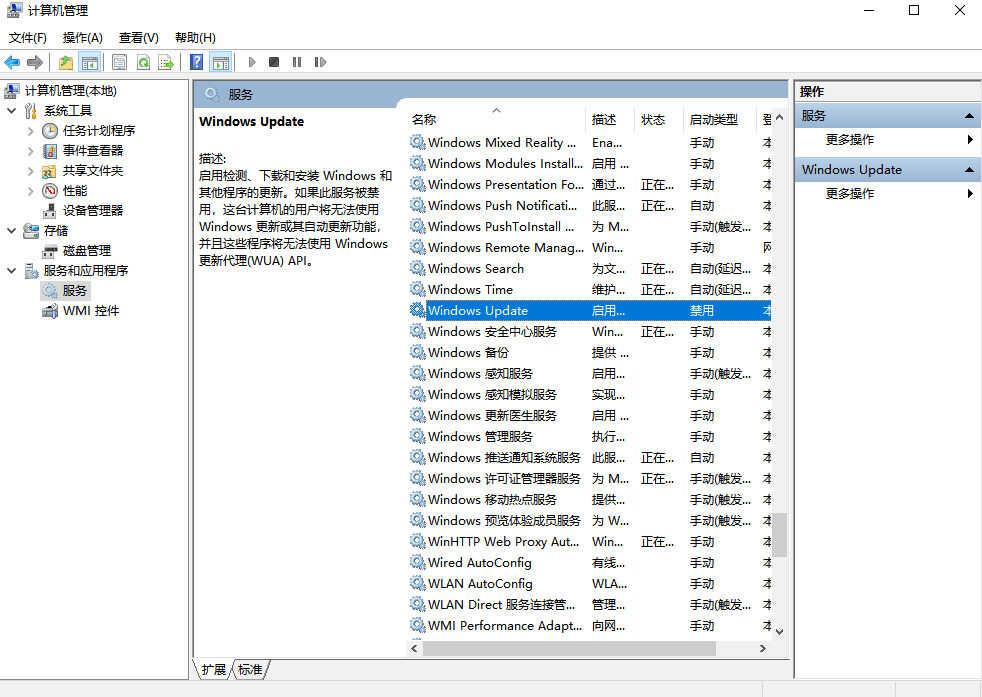Open help with the blue question mark icon
982x697 pixels.
pos(197,62)
